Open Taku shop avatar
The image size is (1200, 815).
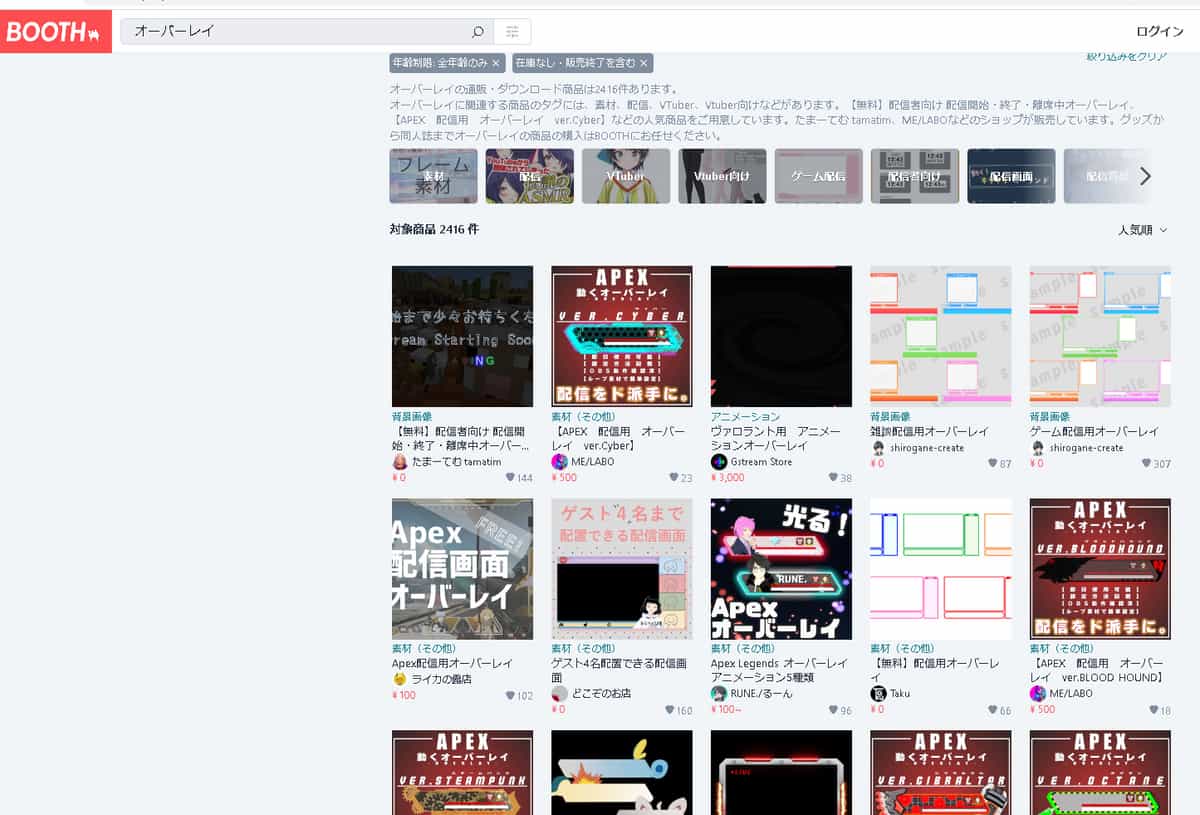[878, 694]
